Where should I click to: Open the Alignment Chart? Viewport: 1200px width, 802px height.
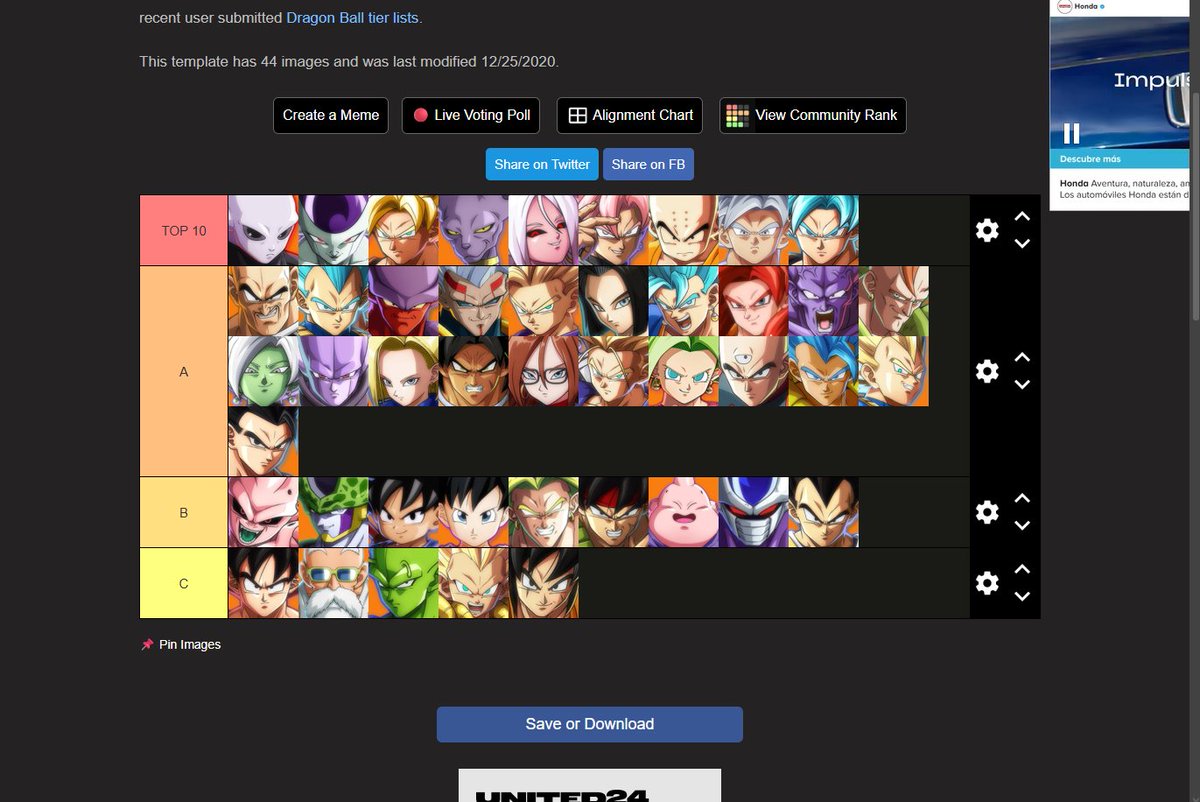click(x=631, y=115)
